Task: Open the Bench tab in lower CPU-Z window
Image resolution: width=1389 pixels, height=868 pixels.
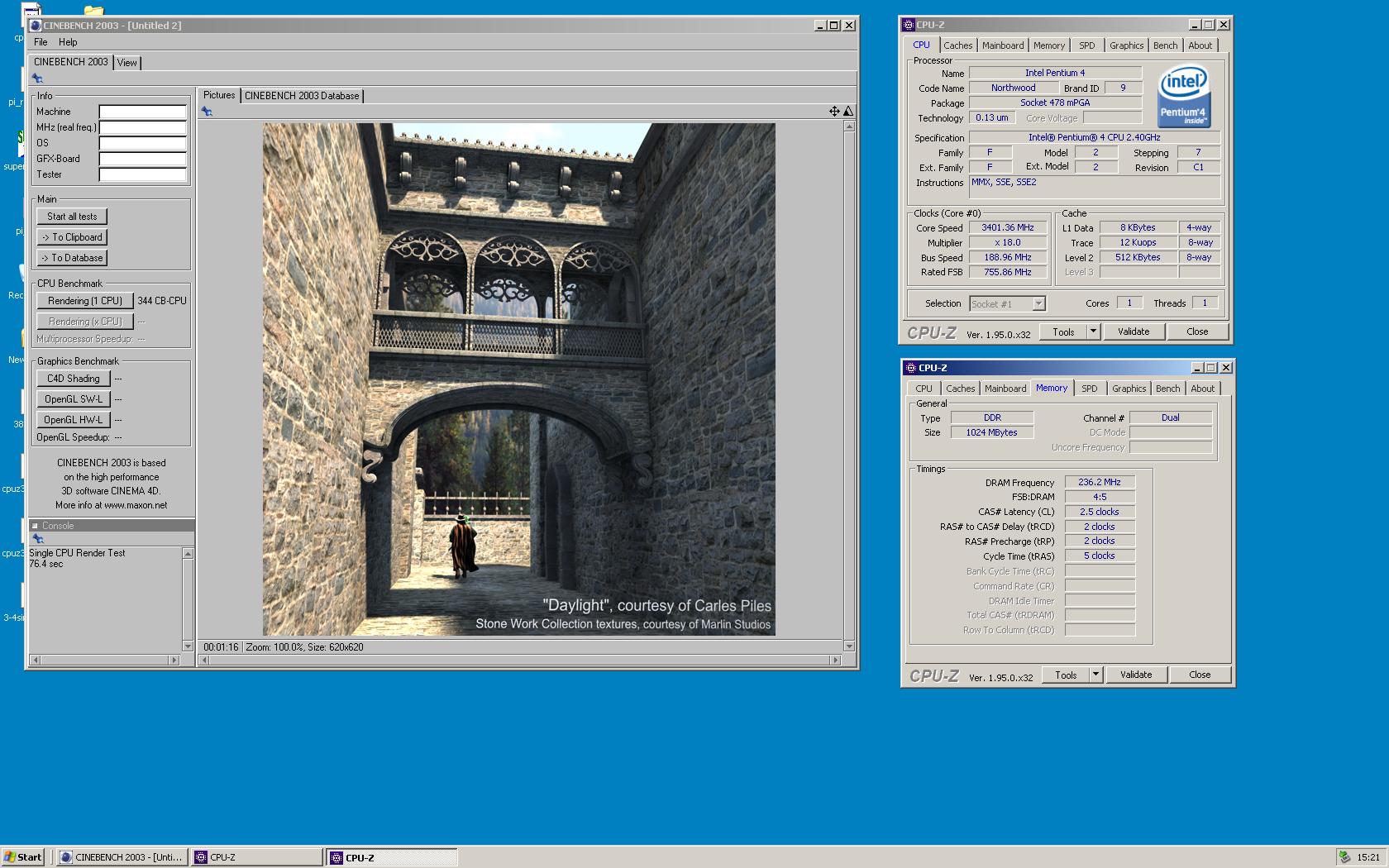Action: 1167,389
